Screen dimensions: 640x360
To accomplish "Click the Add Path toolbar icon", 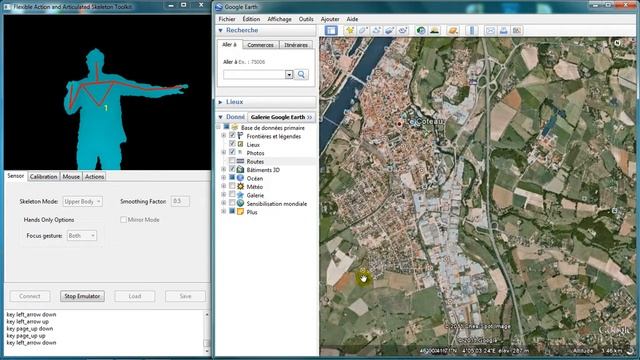I will [376, 31].
